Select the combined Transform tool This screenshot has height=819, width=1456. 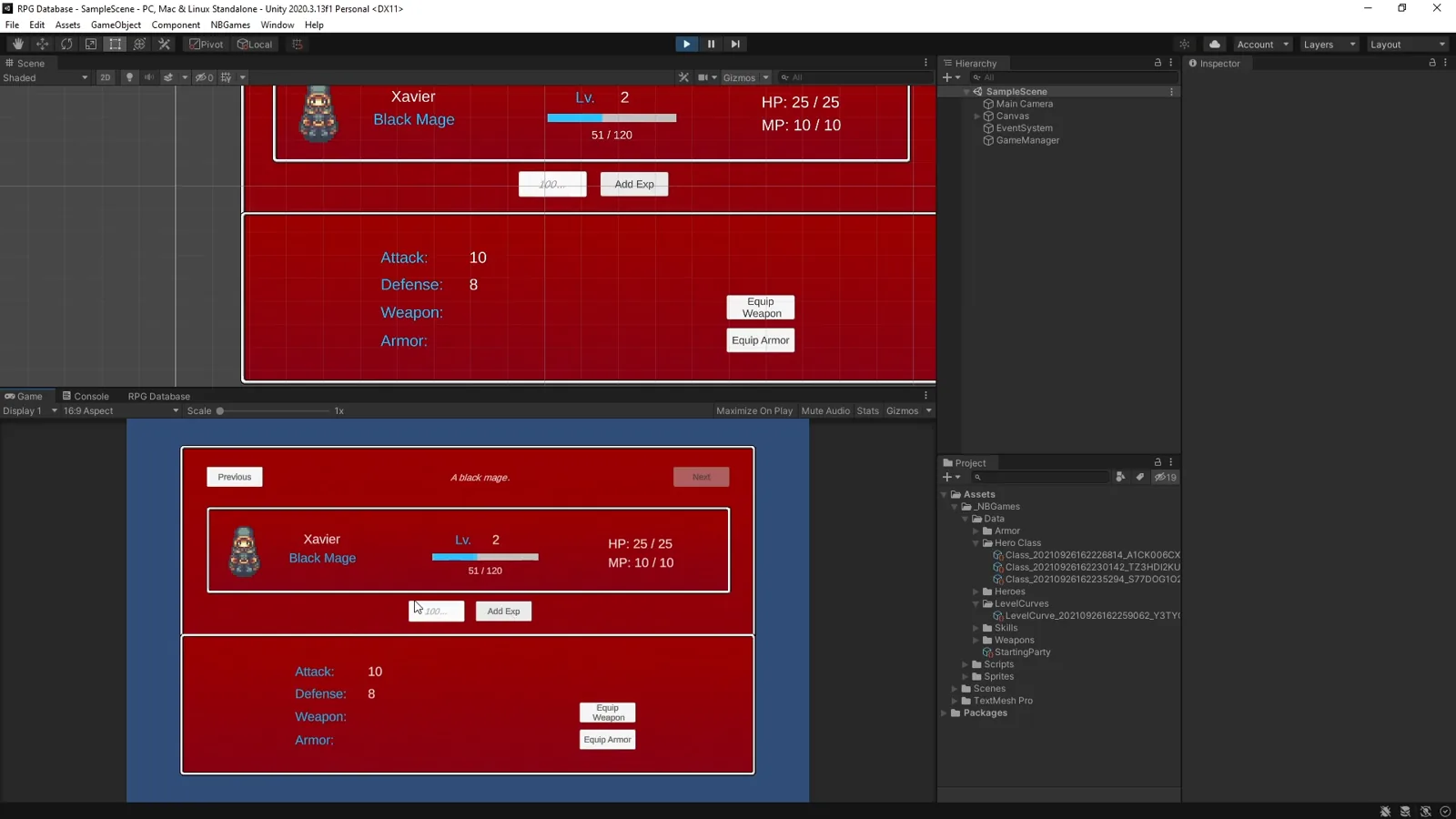click(x=139, y=44)
